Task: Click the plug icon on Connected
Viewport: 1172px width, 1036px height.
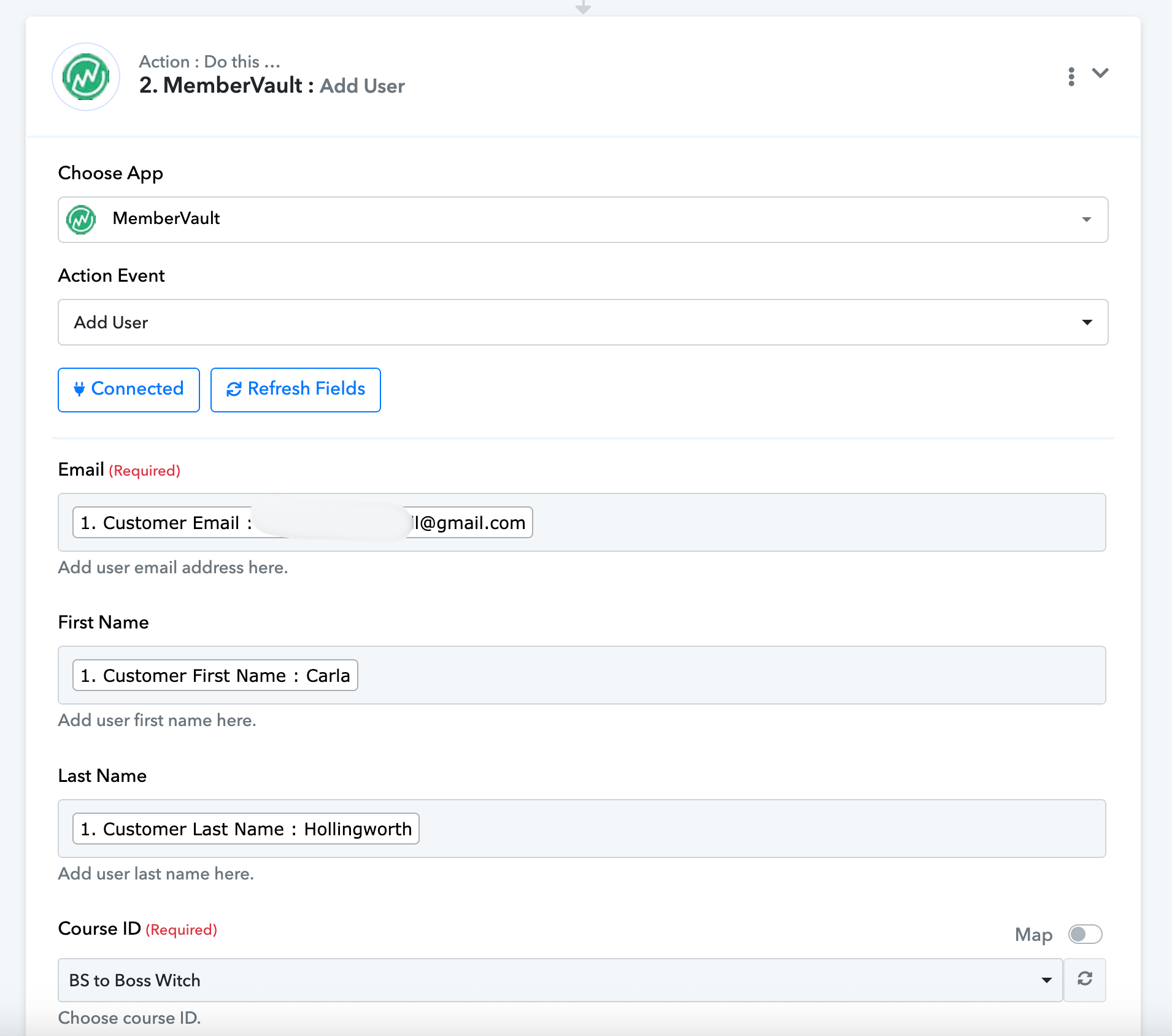Action: pos(79,389)
